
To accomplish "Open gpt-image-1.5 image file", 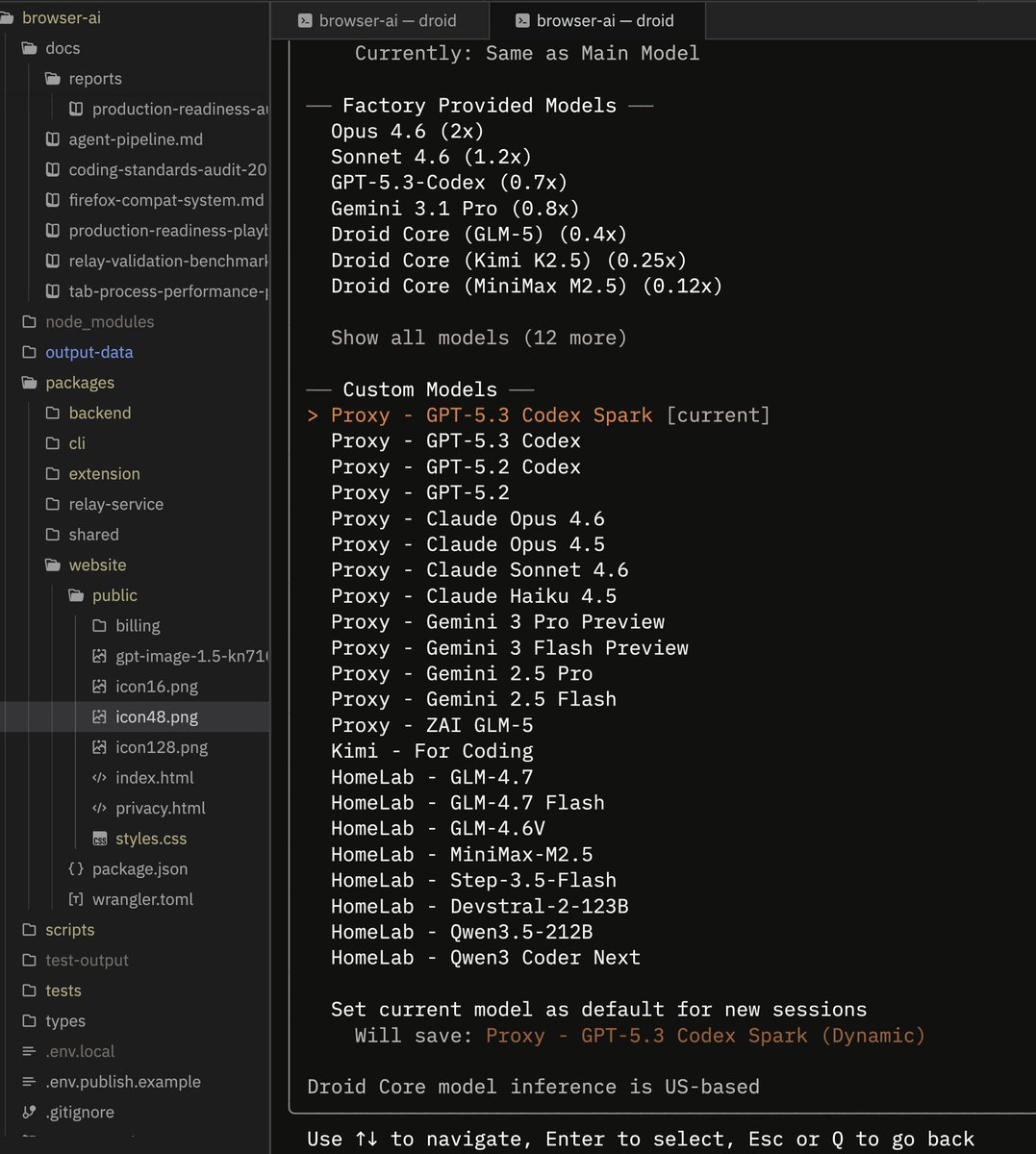I will pos(191,657).
